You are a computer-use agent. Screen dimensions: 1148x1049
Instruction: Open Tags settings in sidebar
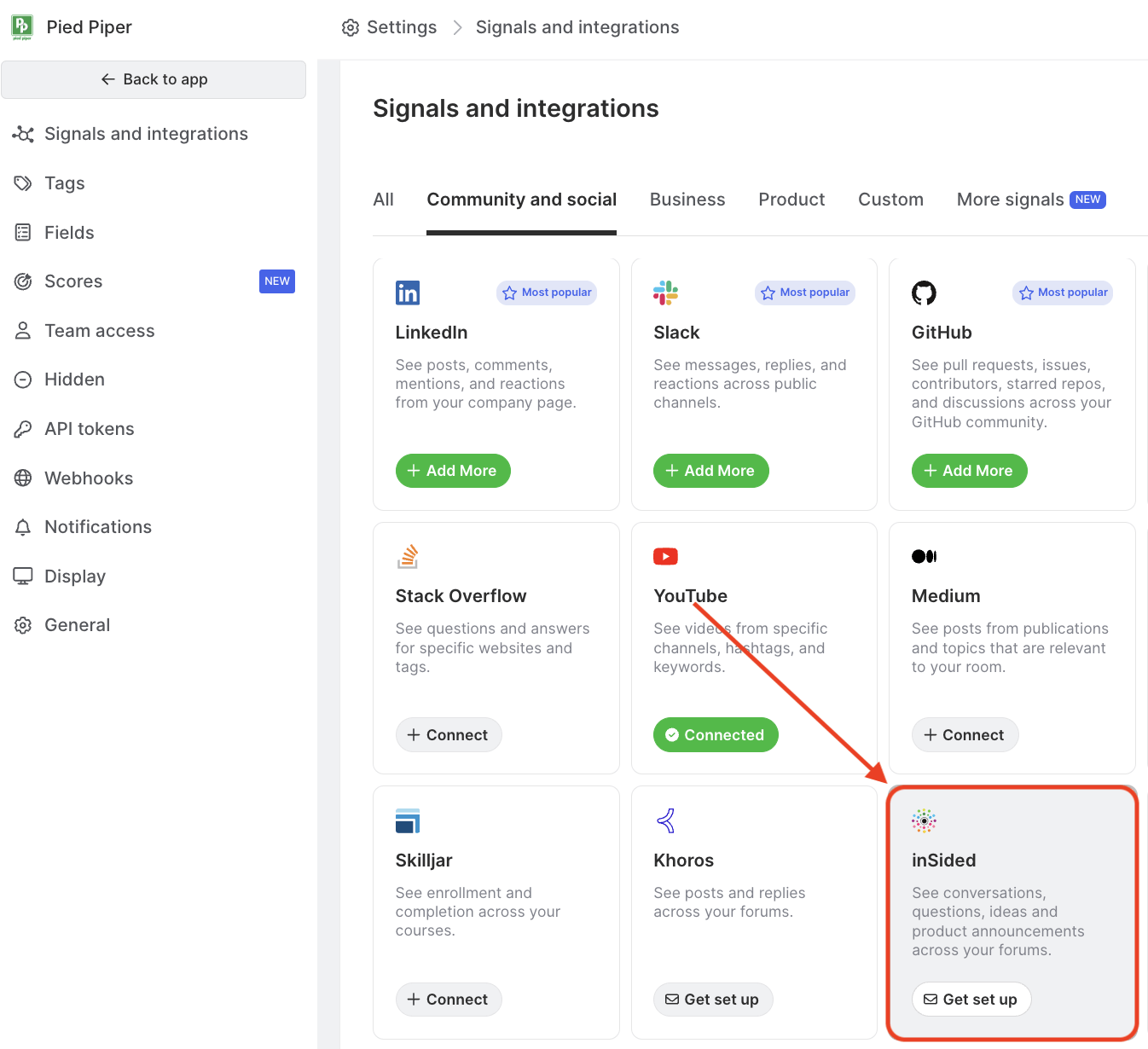click(x=65, y=183)
